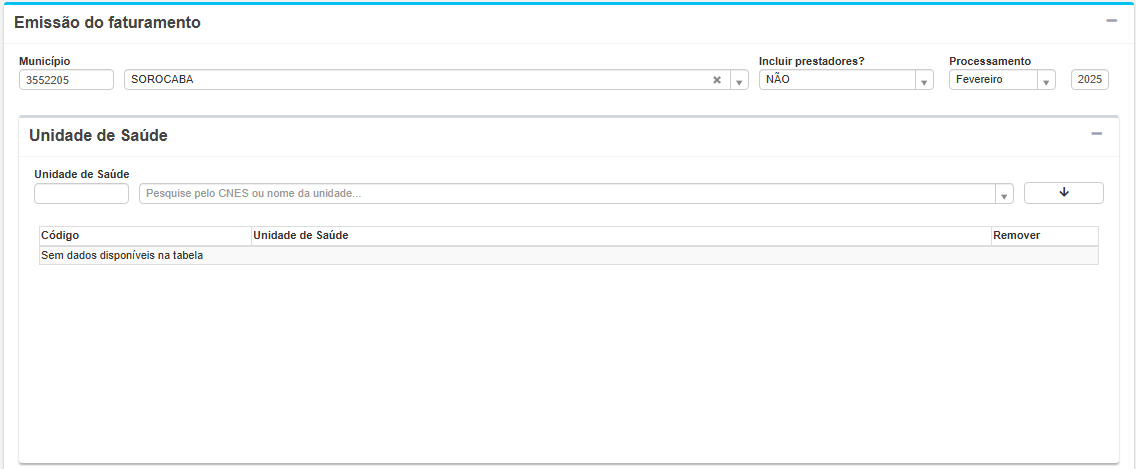The height and width of the screenshot is (469, 1136).
Task: Expand the unit search dropdown arrow
Action: click(x=1004, y=194)
